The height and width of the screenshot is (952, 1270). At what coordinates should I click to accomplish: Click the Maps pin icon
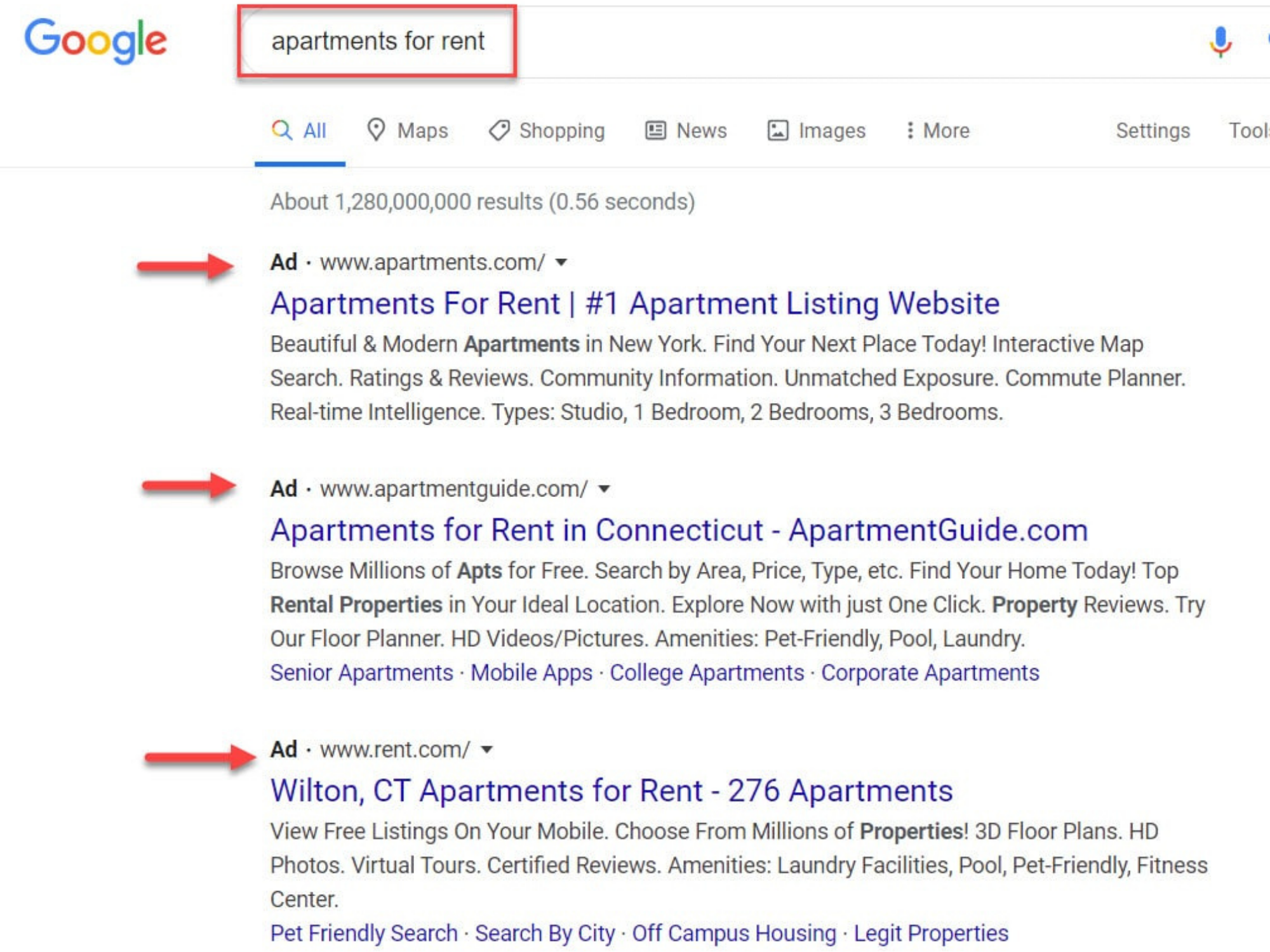tap(376, 130)
